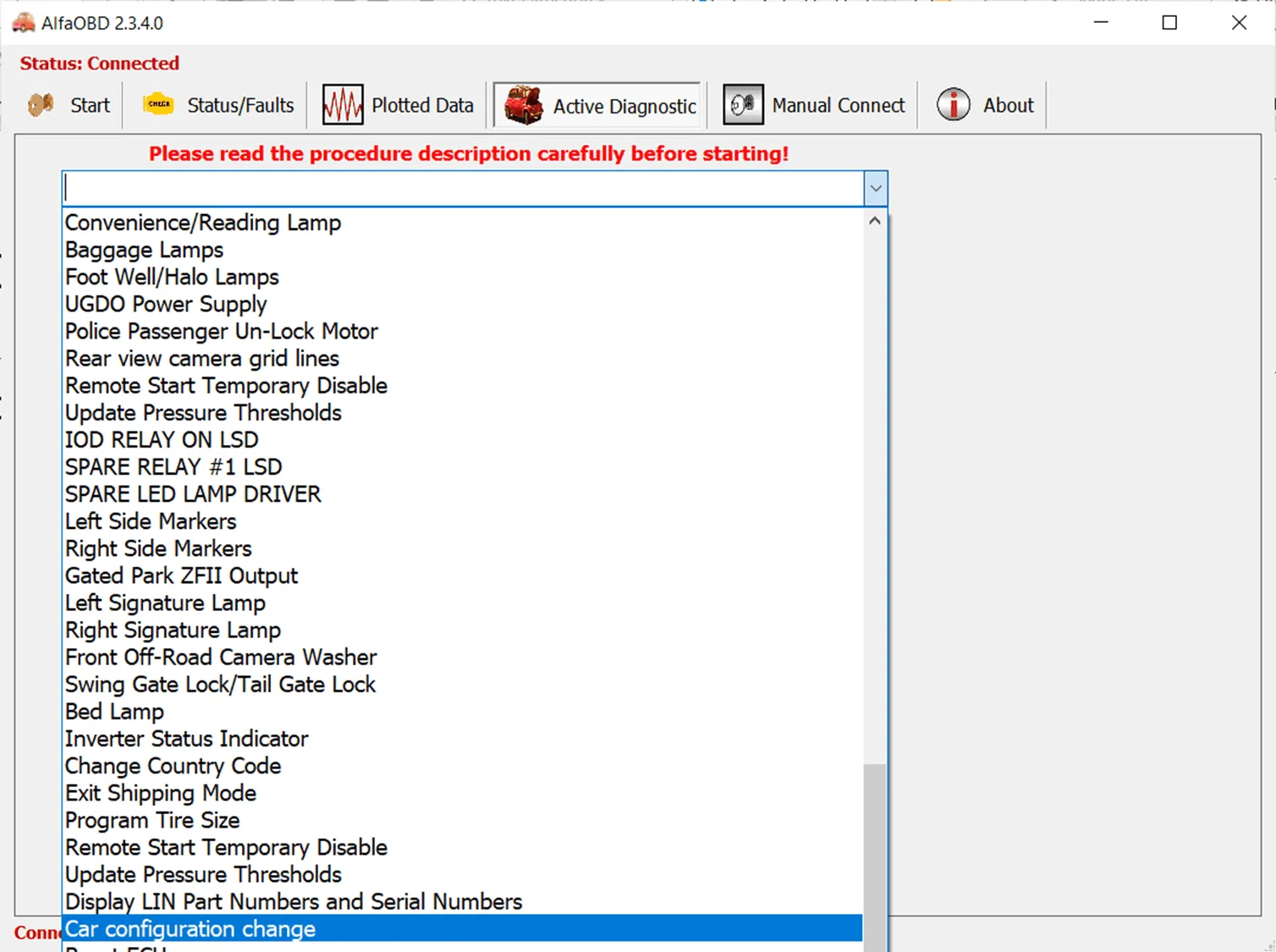Click the Plotted Data waveform icon

[x=343, y=105]
